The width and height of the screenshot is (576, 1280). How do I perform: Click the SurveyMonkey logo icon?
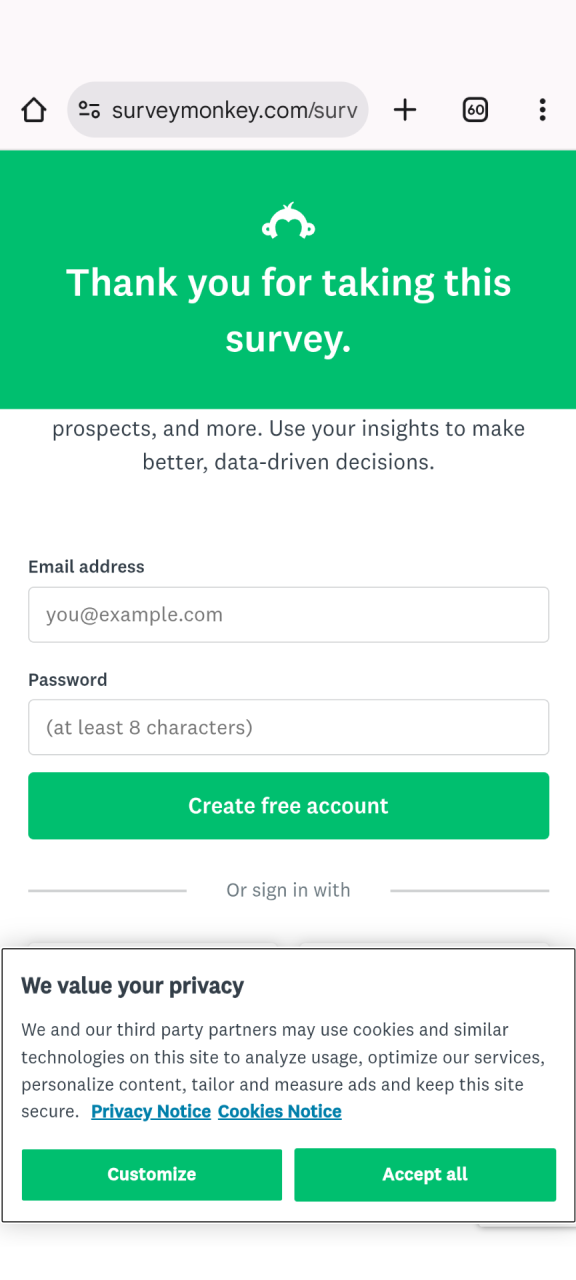pos(288,222)
